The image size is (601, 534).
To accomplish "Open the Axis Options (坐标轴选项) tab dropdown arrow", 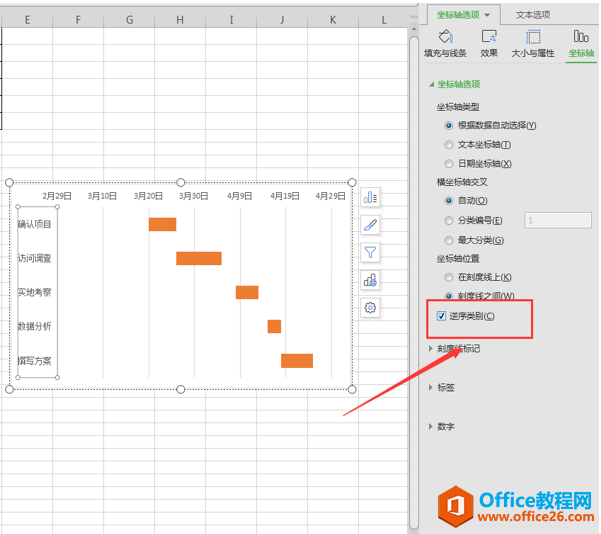I will point(487,15).
